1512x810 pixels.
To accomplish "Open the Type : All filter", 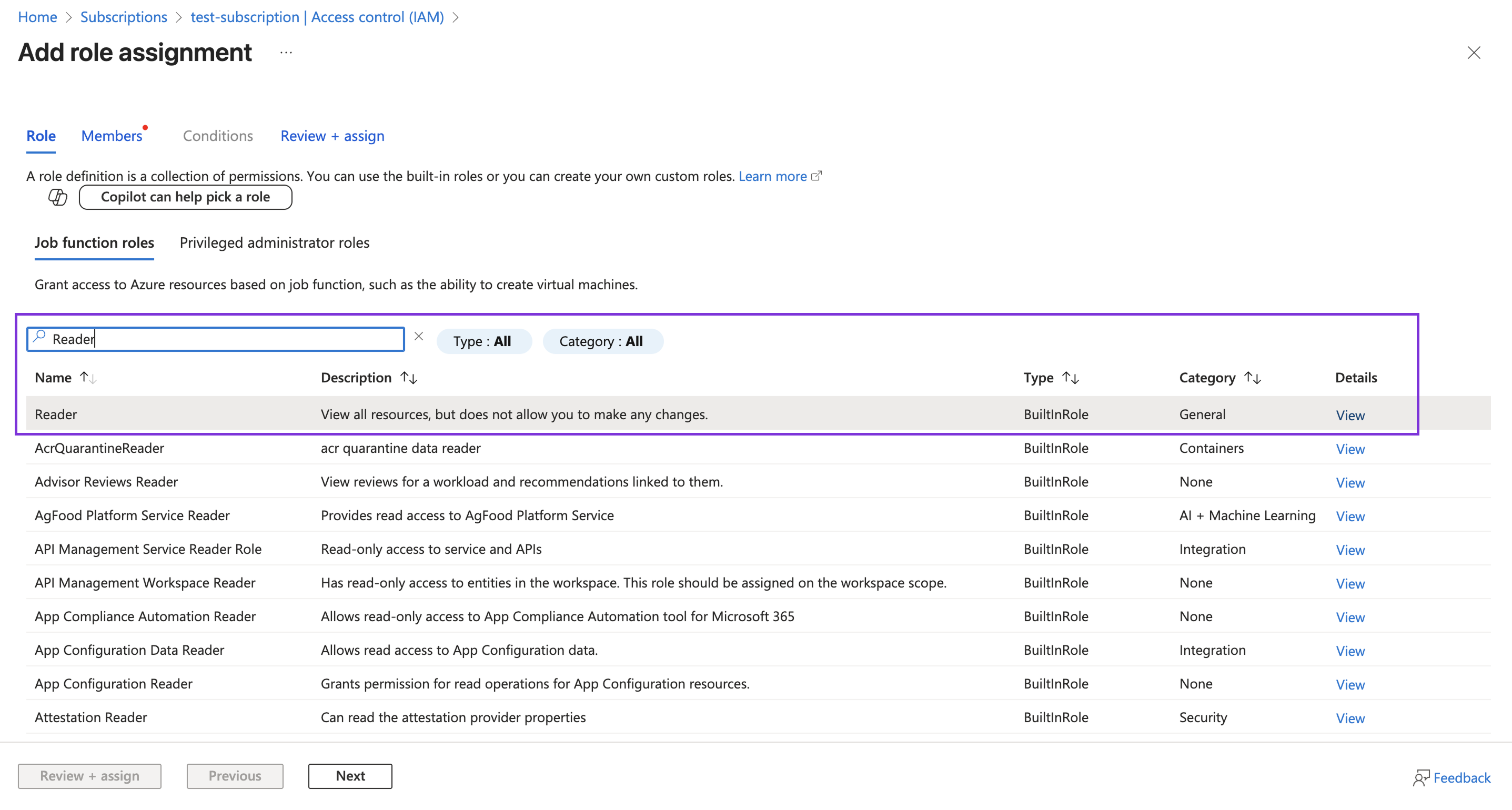I will (483, 341).
